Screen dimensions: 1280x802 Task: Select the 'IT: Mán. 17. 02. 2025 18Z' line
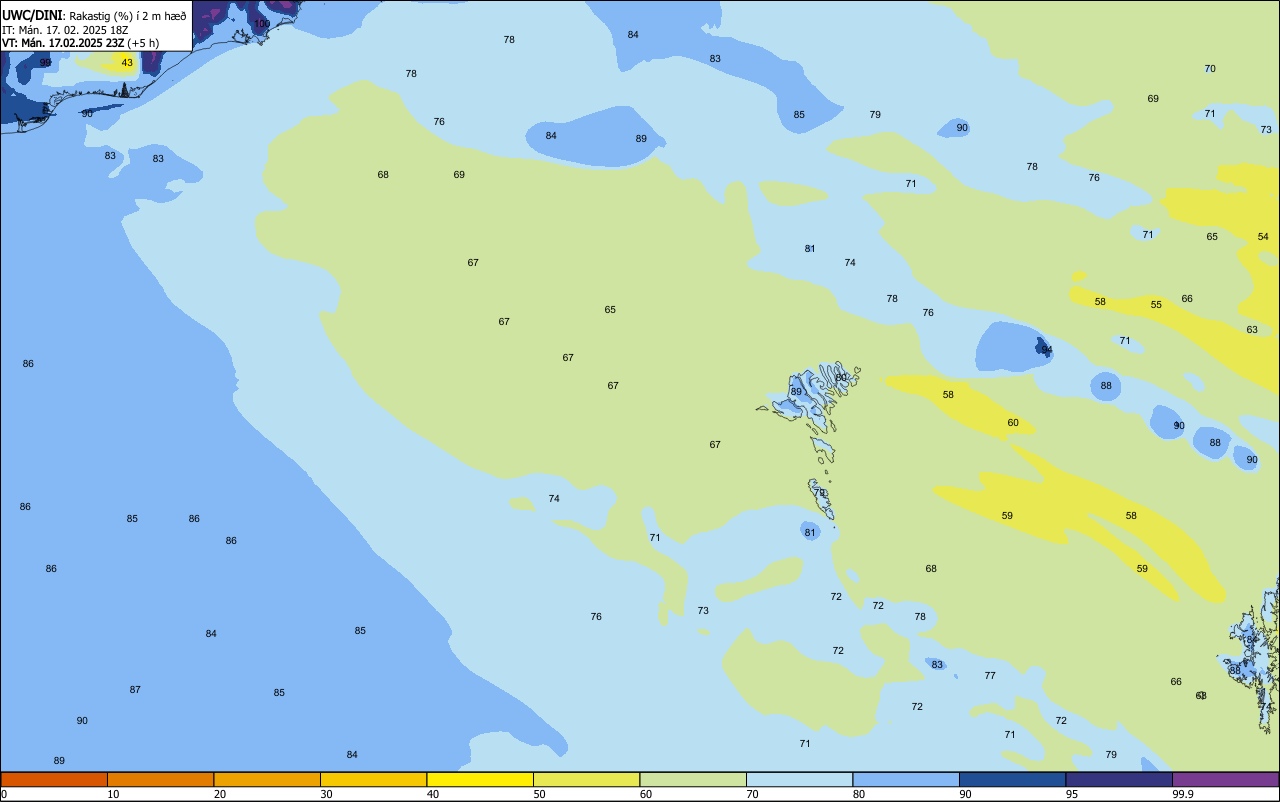[x=65, y=30]
